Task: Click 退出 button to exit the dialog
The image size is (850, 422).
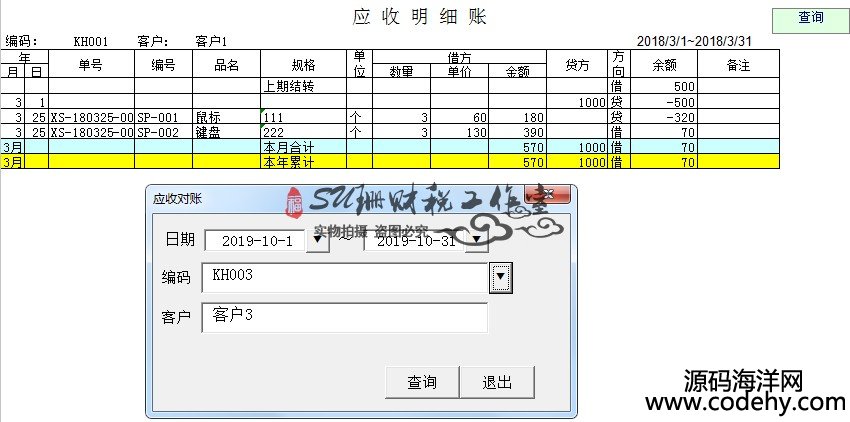Action: [x=497, y=382]
